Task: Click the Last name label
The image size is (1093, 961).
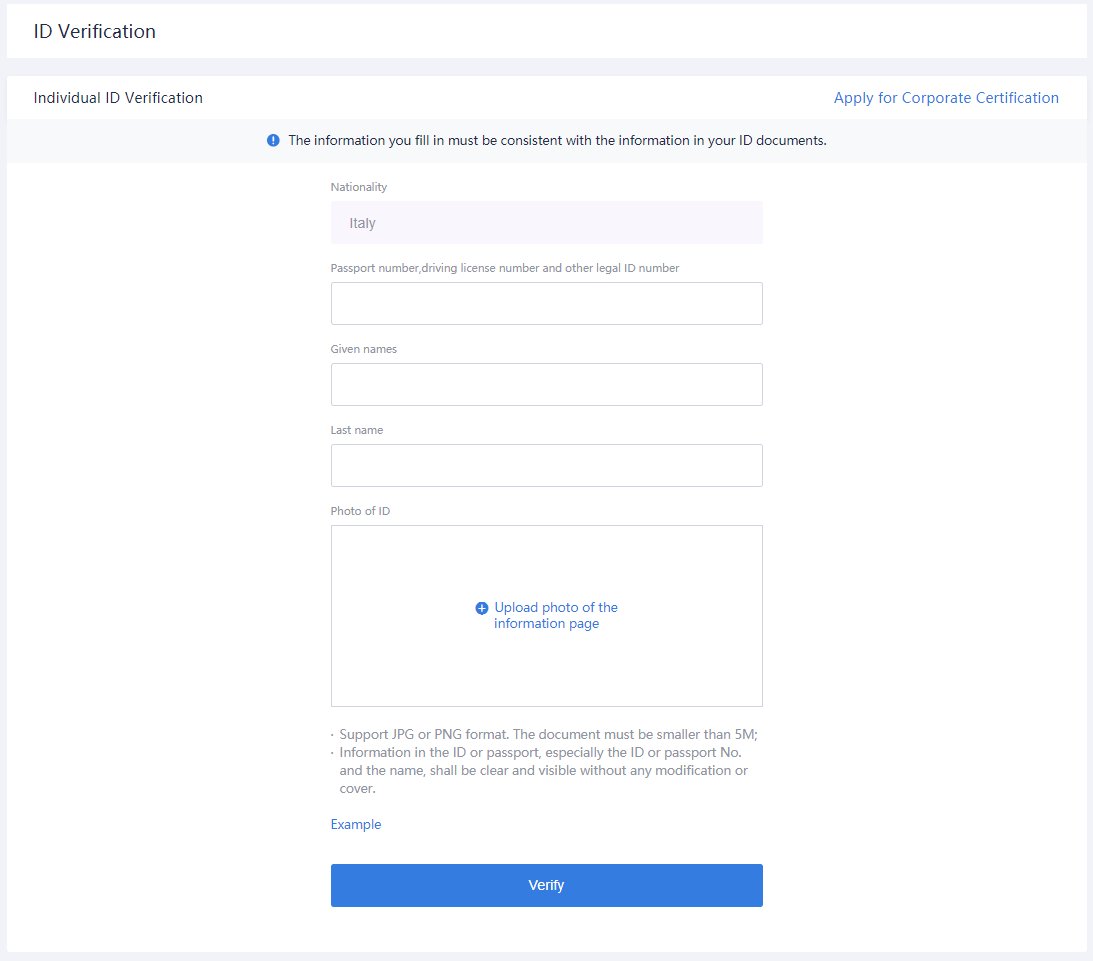Action: (357, 430)
